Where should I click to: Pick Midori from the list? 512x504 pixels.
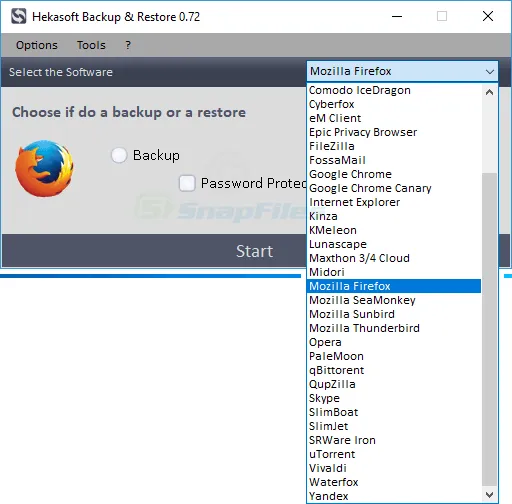tap(394, 272)
